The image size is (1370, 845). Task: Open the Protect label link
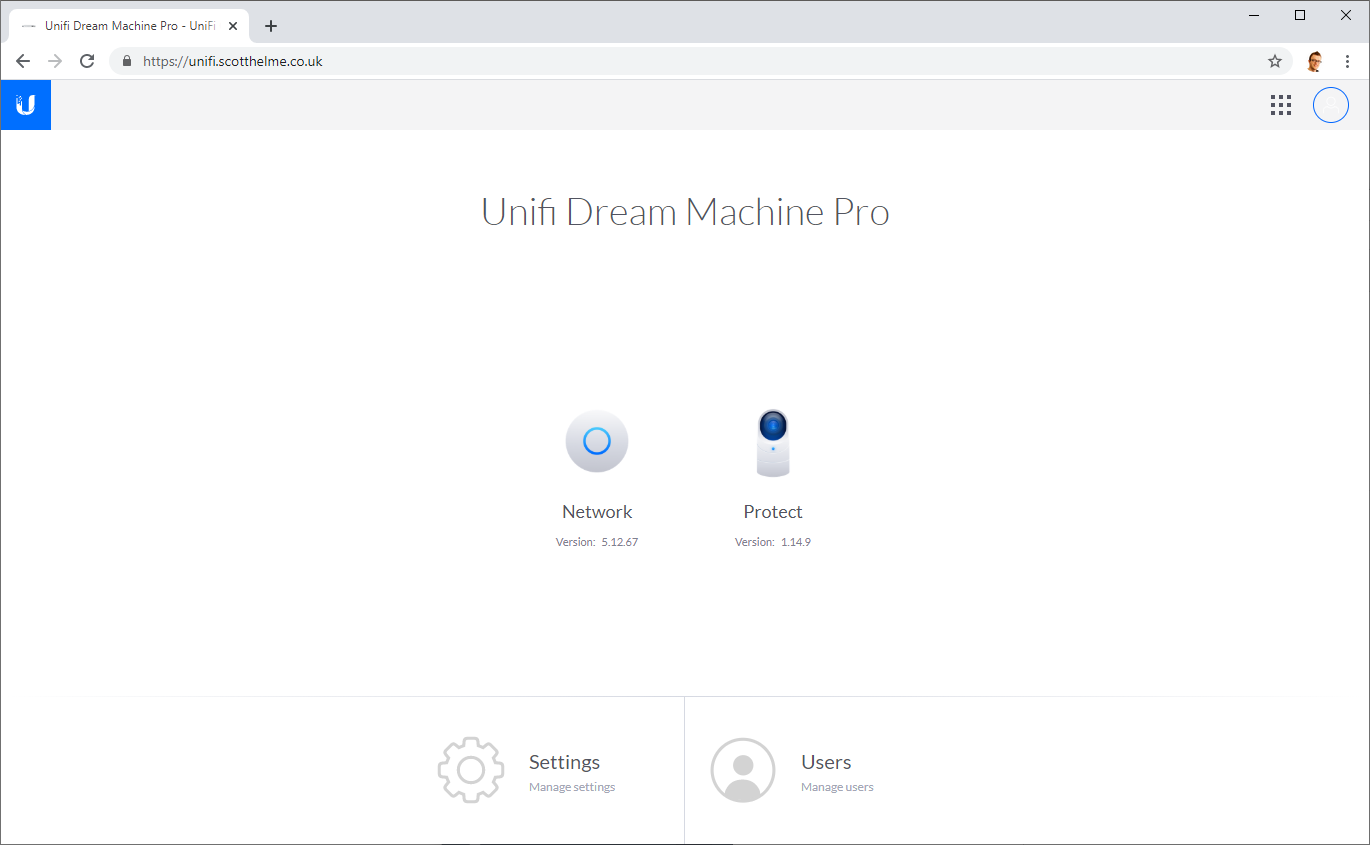(x=773, y=512)
